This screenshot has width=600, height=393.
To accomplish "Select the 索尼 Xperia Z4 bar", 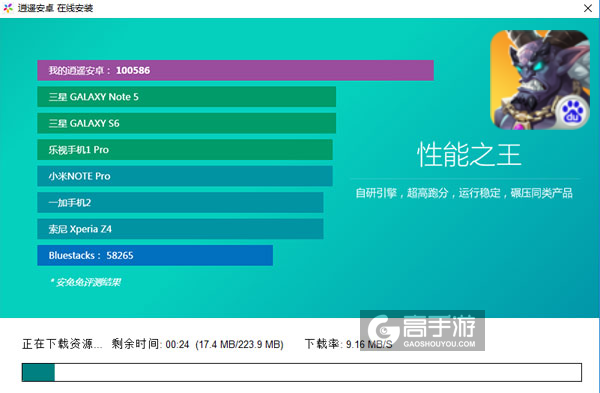I will pos(180,229).
